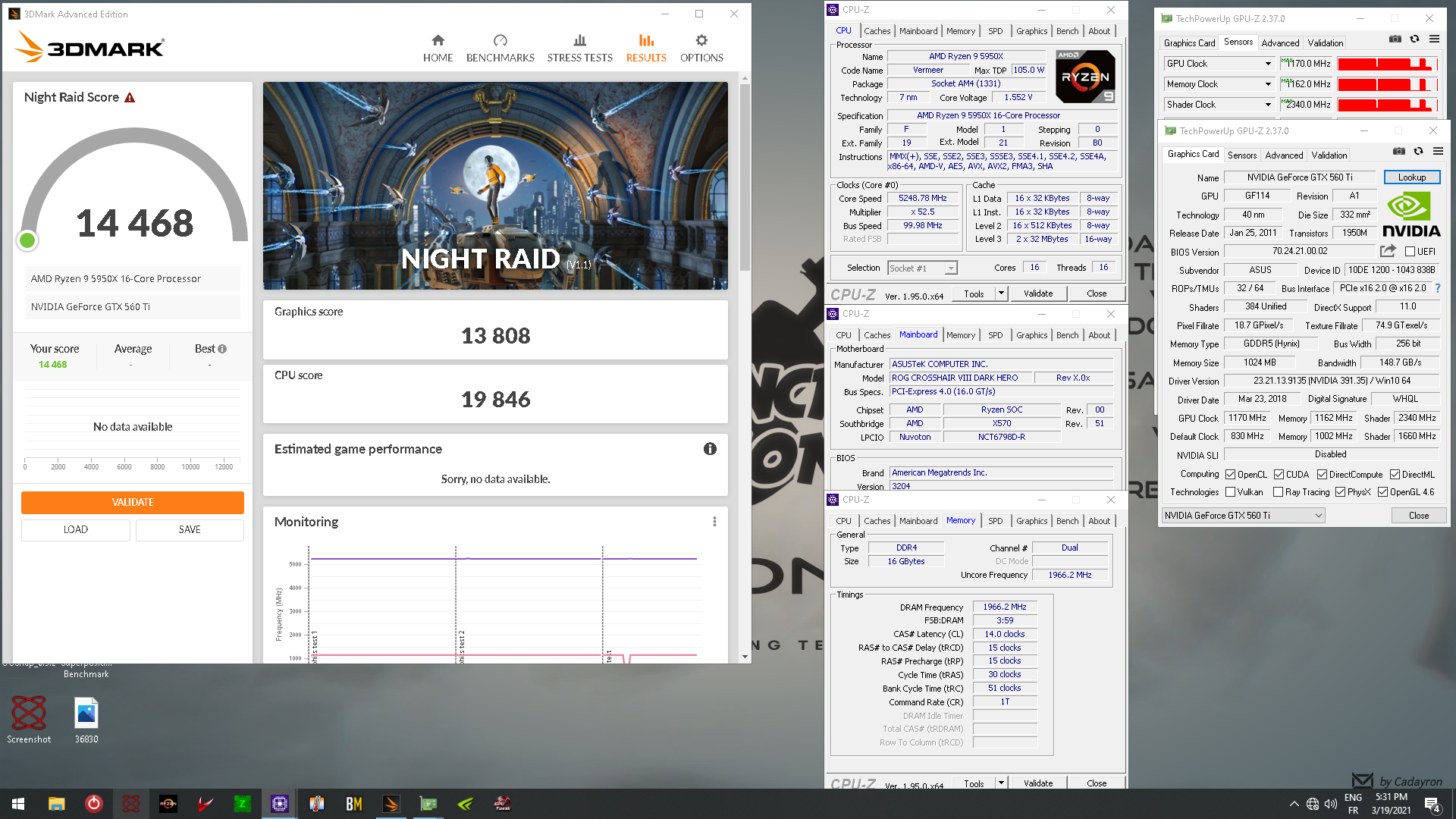Switch to Caches tab in top CPU-Z window

[x=877, y=31]
